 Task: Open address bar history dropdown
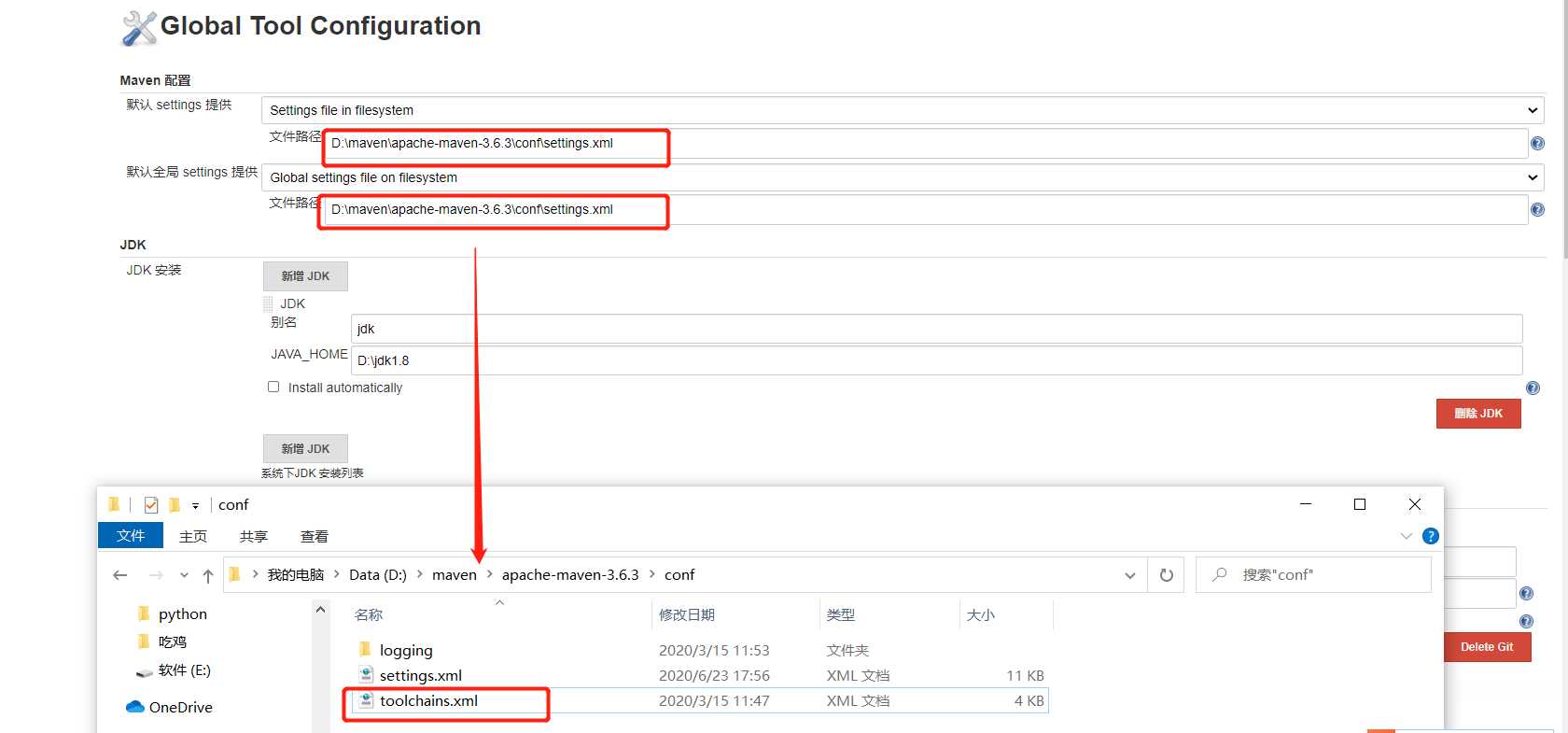pyautogui.click(x=1130, y=575)
